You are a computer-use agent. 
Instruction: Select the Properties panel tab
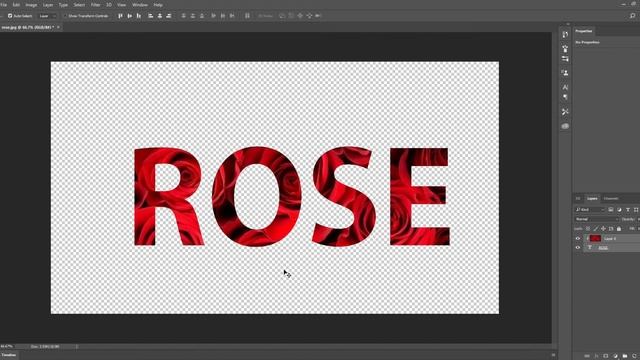coord(584,31)
